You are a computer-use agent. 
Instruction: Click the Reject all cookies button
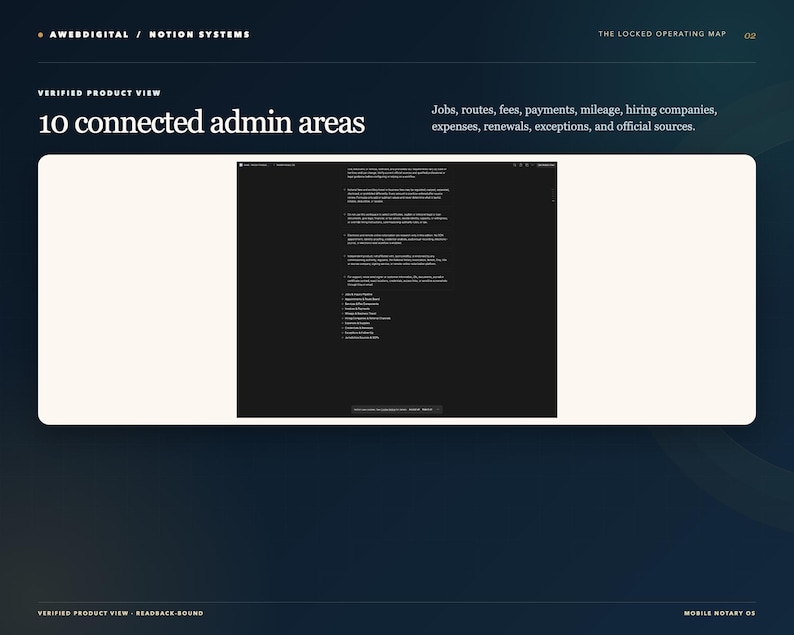click(x=427, y=409)
